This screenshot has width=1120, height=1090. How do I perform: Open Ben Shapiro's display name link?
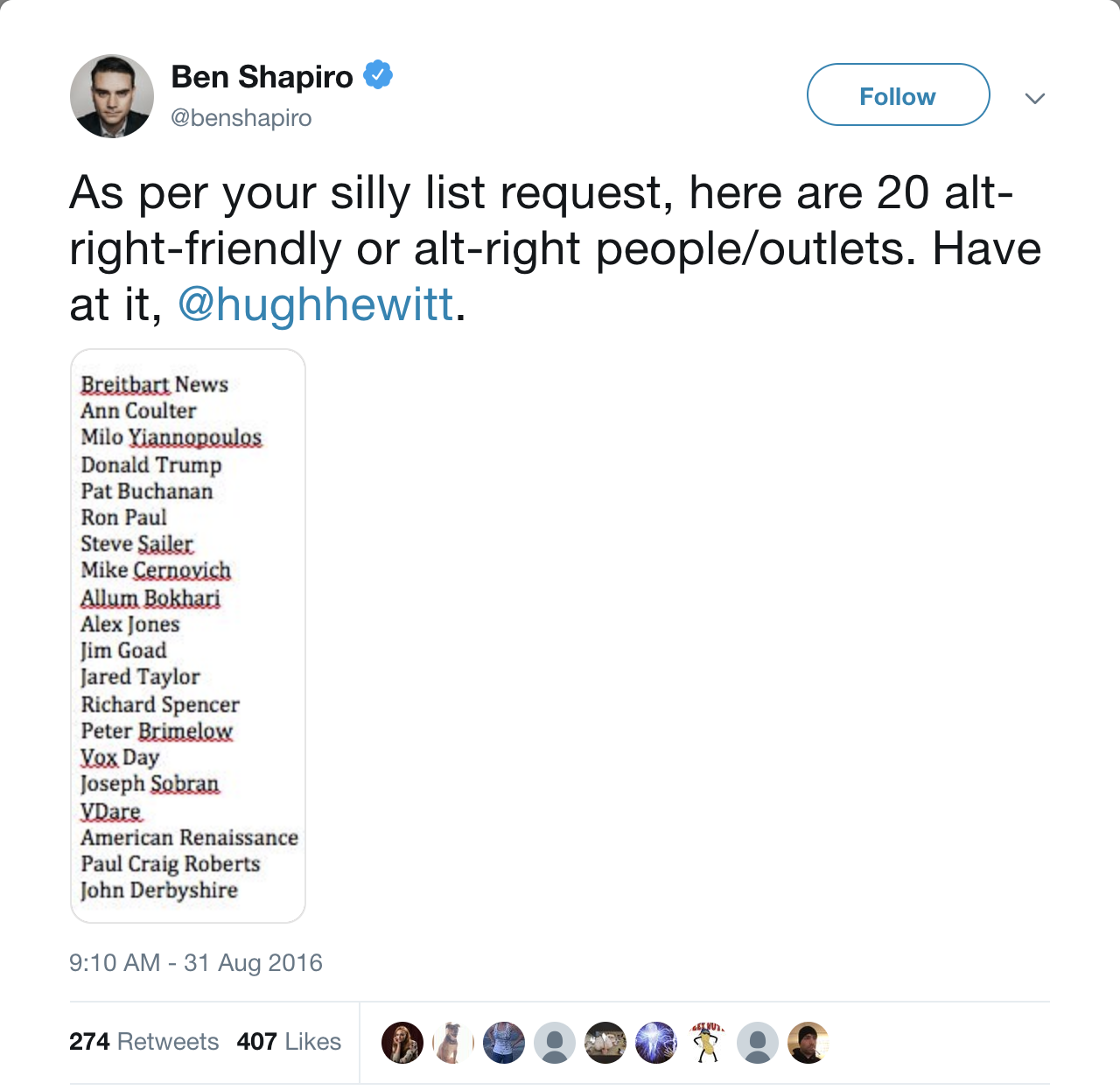click(x=262, y=75)
